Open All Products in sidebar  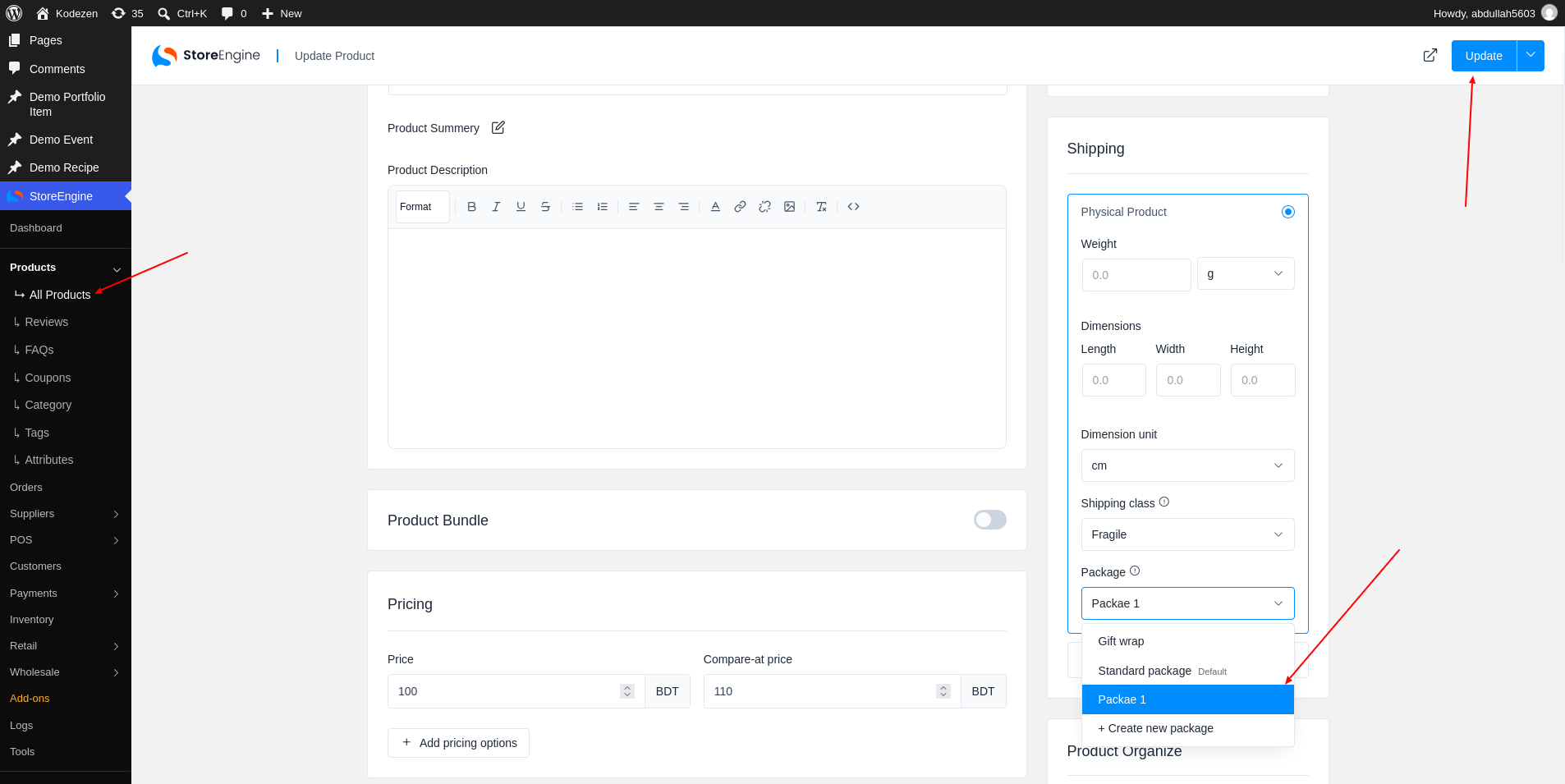60,295
